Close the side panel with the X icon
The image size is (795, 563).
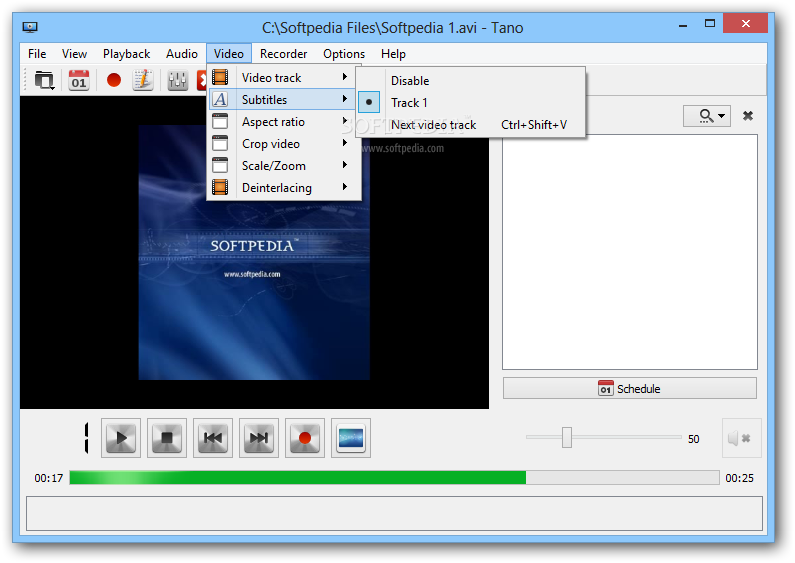point(747,116)
